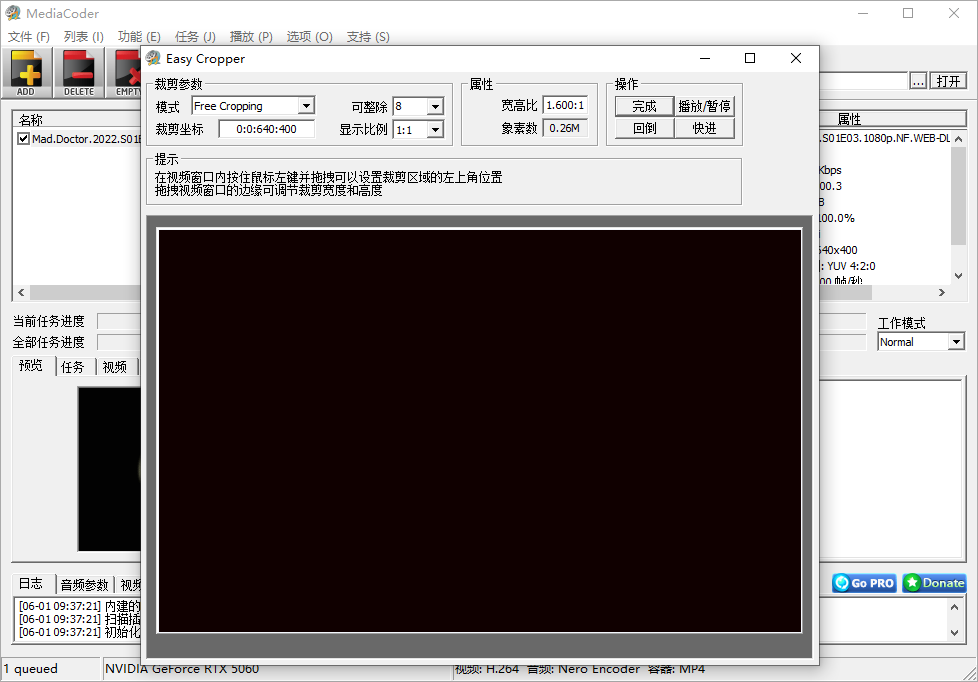
Task: Click the log panel scroll-up arrow
Action: tap(954, 606)
